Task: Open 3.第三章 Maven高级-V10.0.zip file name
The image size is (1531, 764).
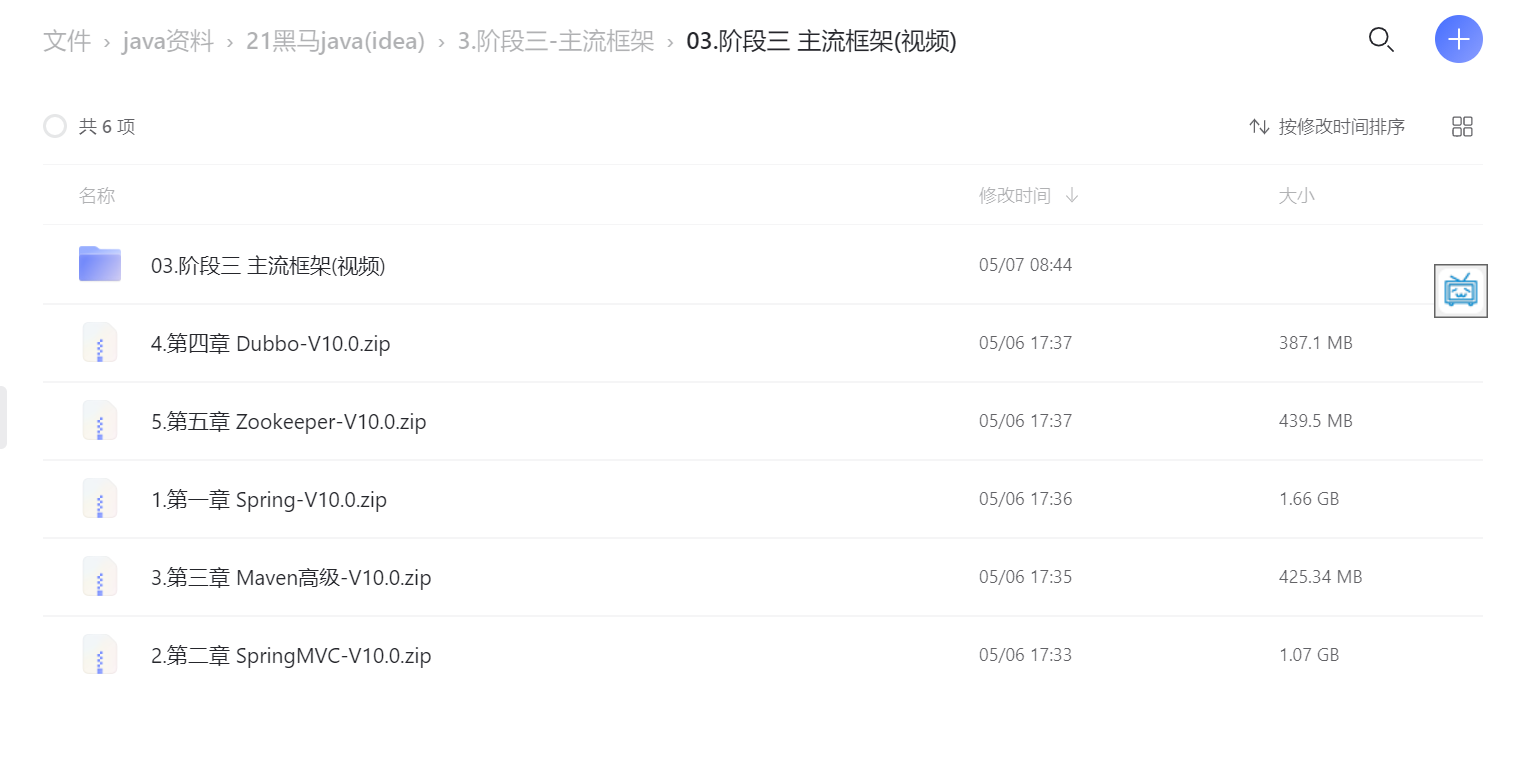Action: (x=291, y=577)
